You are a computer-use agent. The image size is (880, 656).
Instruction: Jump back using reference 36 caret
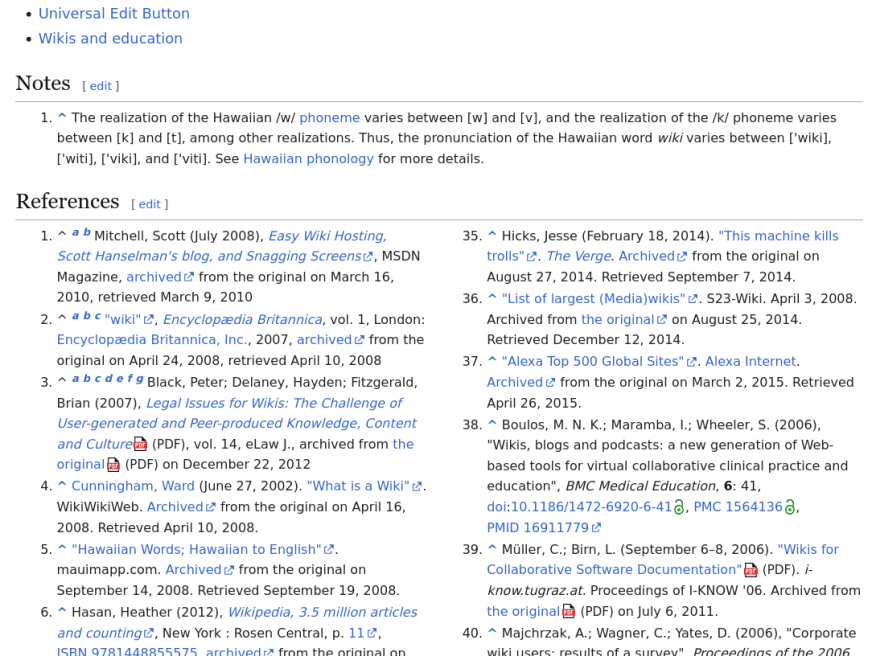point(492,299)
